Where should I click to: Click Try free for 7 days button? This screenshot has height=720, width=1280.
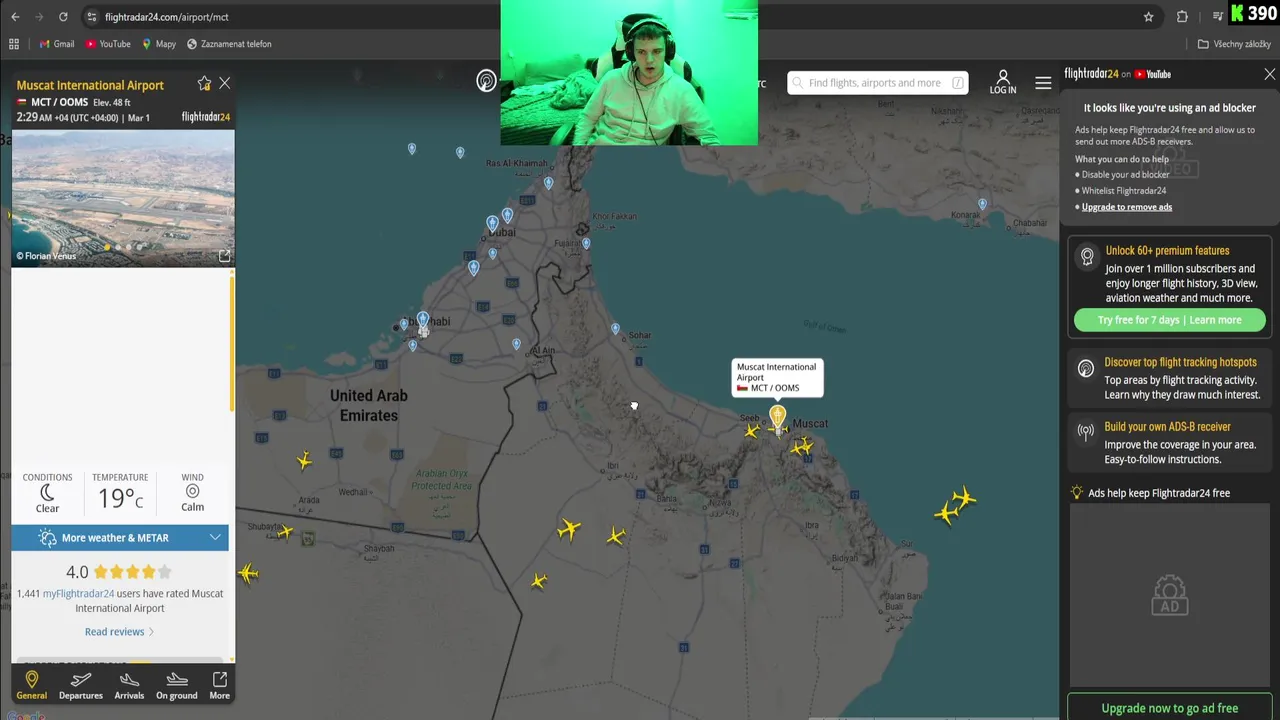click(x=1170, y=320)
